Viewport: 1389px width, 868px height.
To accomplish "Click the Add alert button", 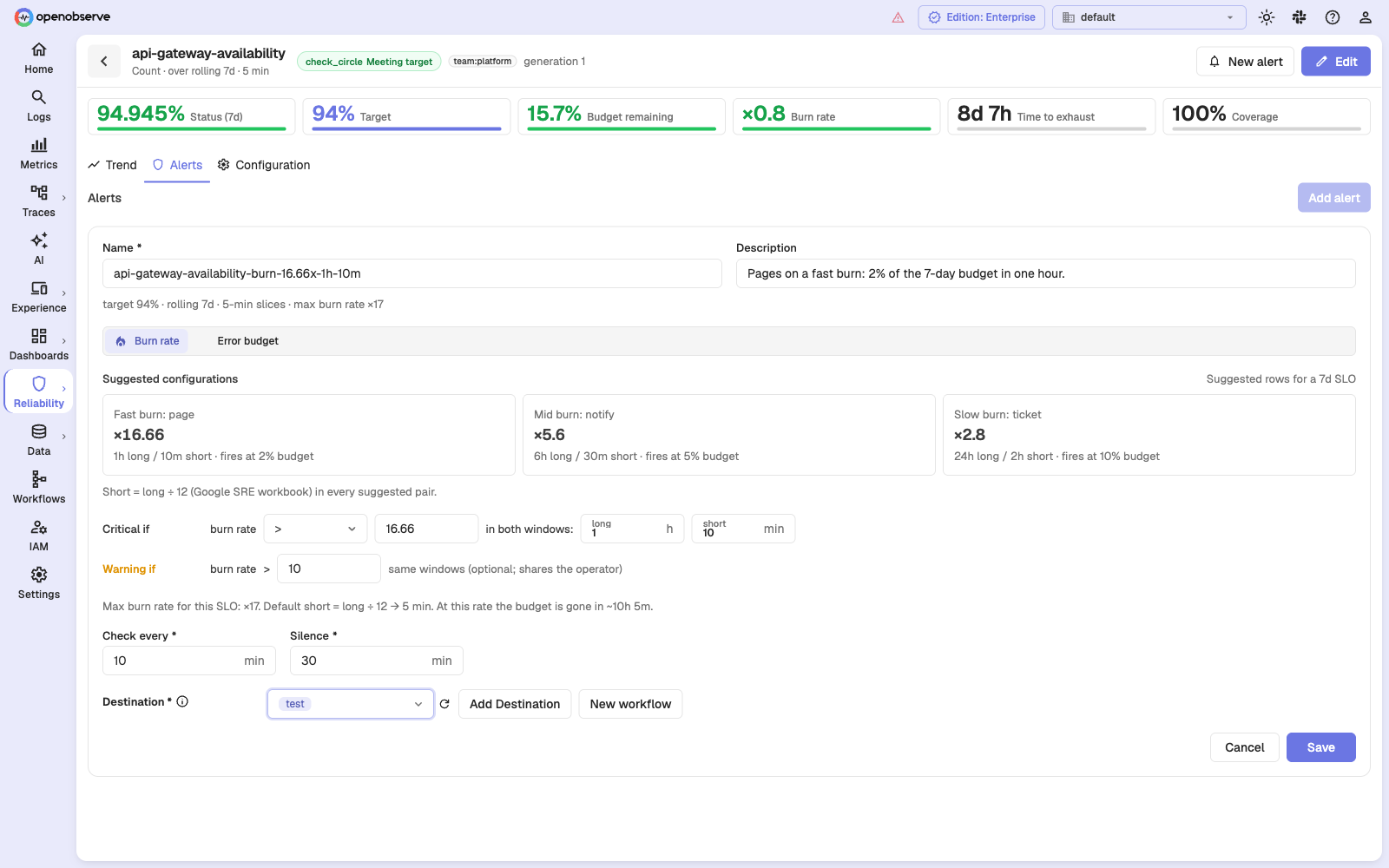I will tap(1333, 198).
